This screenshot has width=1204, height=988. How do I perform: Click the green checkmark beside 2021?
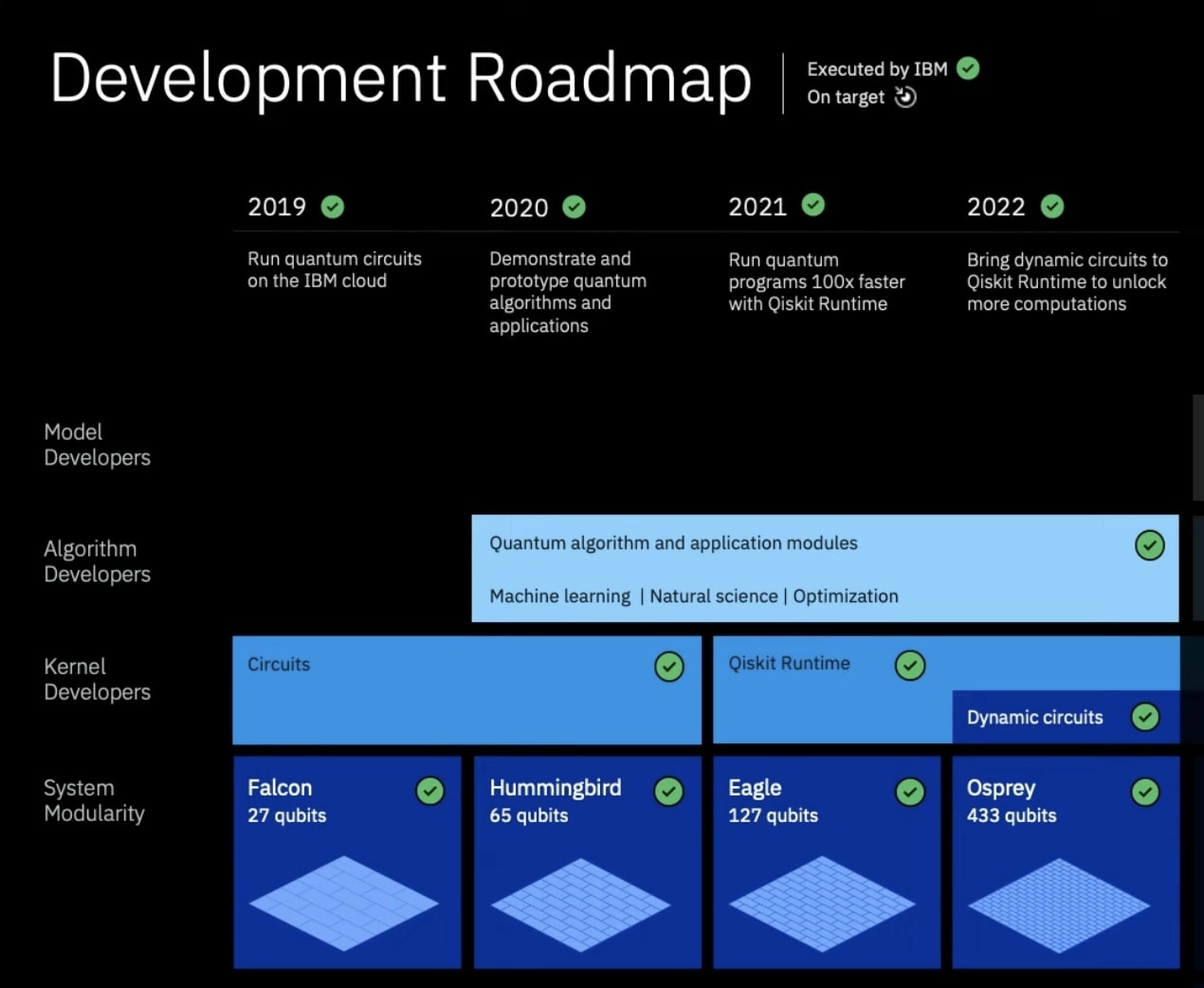tap(813, 205)
